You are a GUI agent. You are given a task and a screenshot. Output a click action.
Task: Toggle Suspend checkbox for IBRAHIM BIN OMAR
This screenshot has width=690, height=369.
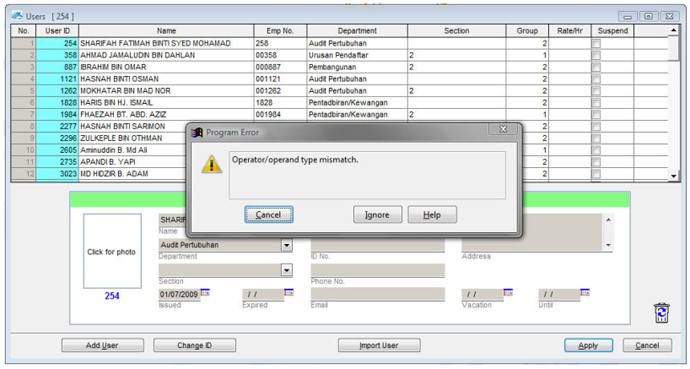(x=596, y=67)
